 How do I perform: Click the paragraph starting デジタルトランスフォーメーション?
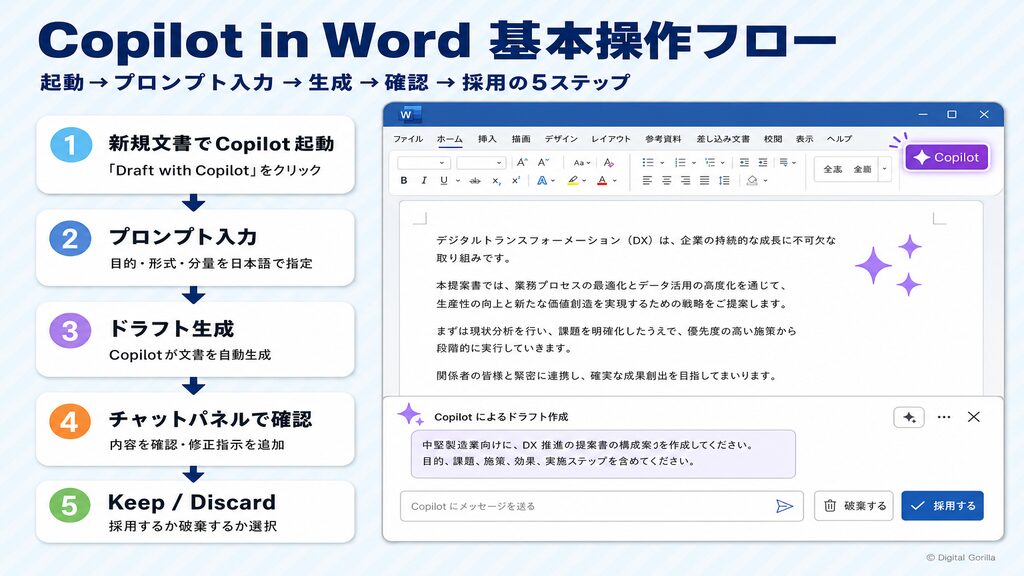pos(636,249)
